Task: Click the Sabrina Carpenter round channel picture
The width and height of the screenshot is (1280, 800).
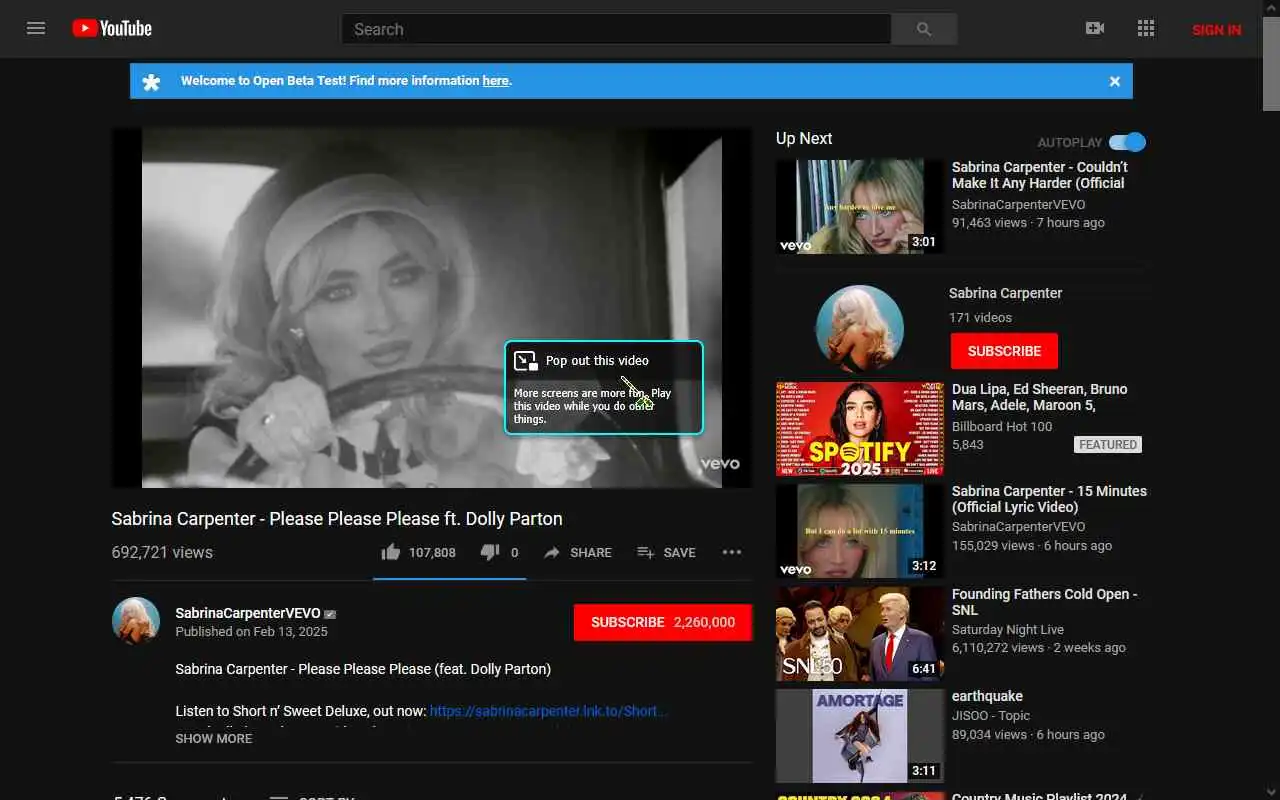Action: click(860, 329)
